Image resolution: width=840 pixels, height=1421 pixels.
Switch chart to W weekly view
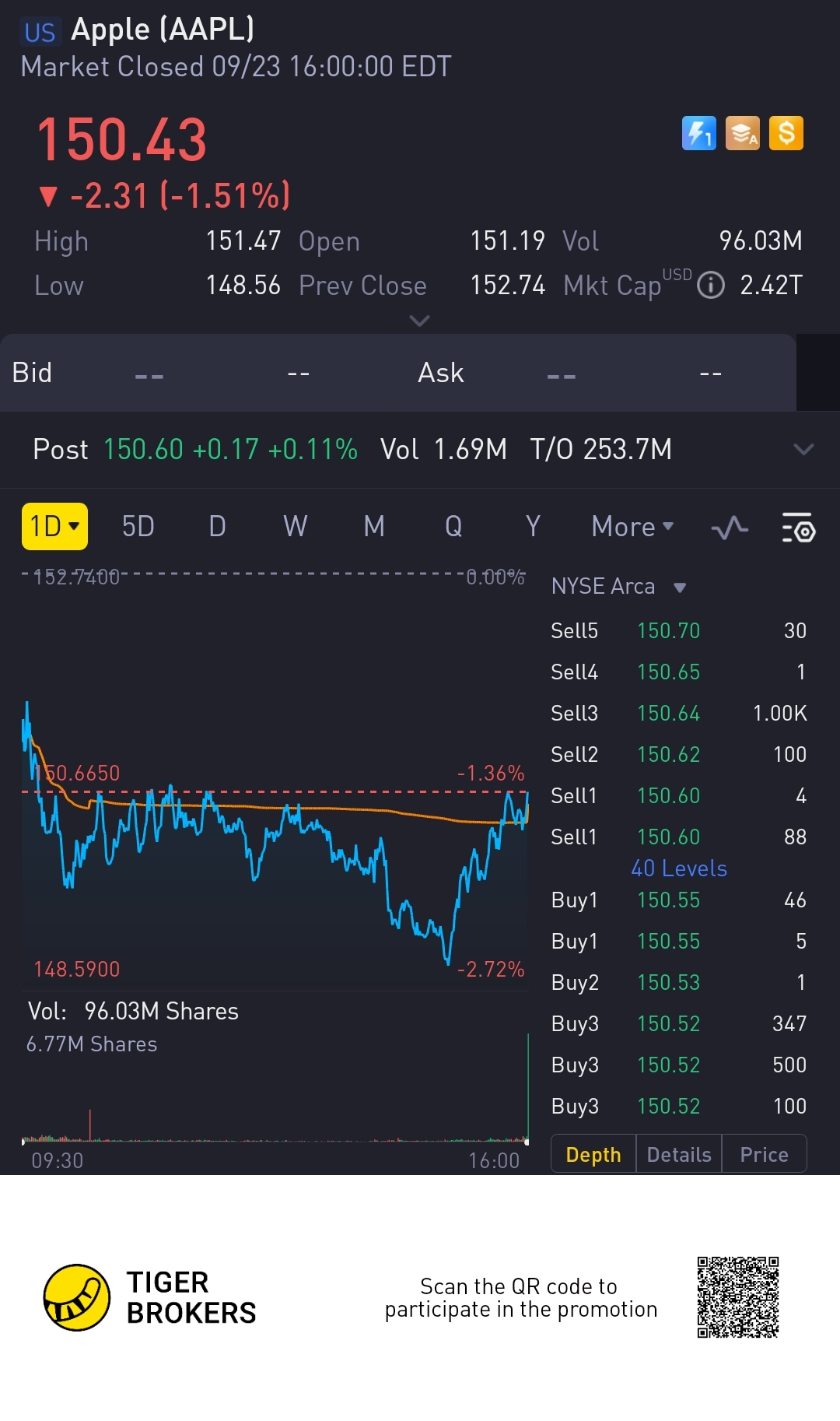tap(295, 527)
